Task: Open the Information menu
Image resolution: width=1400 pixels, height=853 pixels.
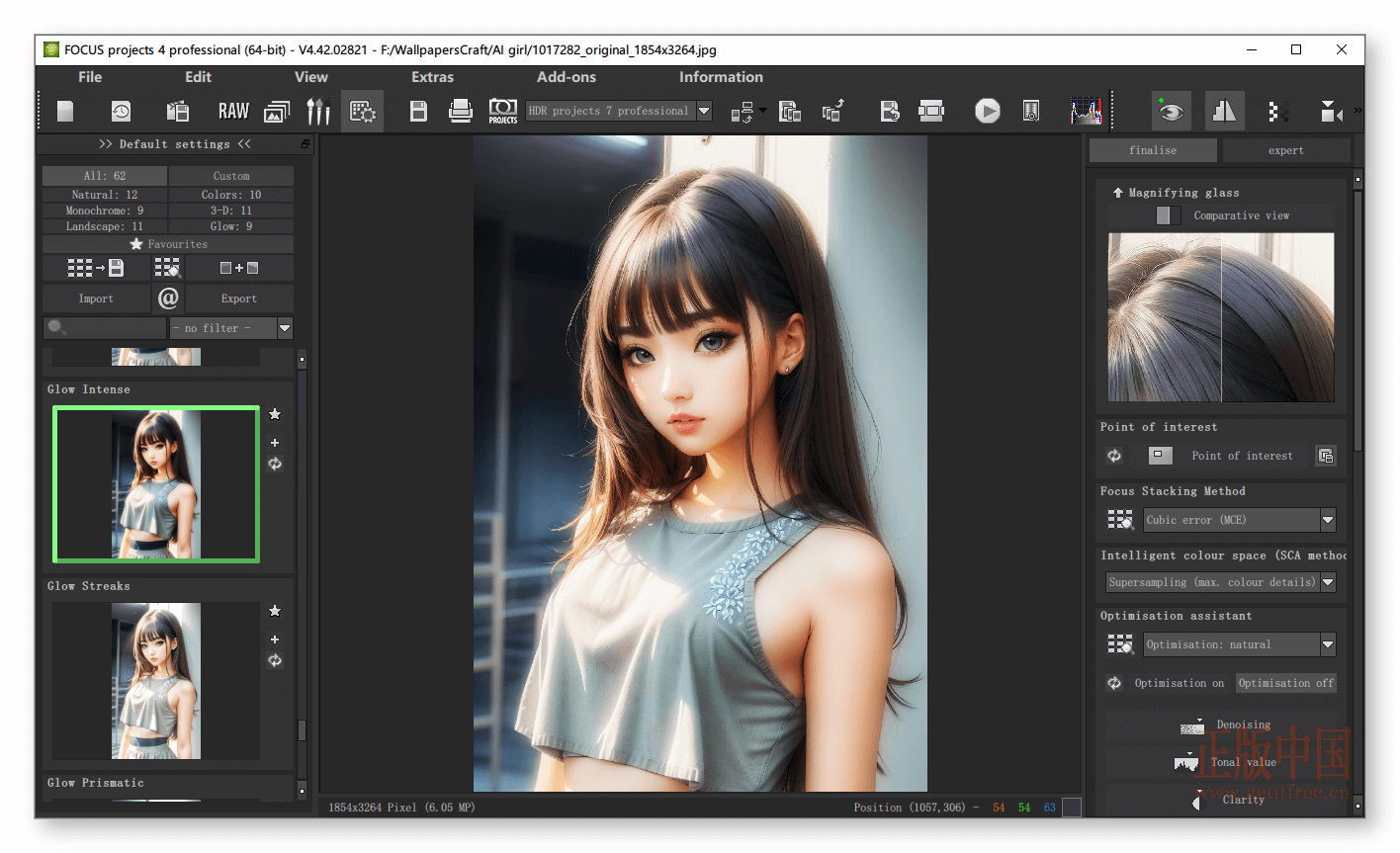Action: (721, 77)
